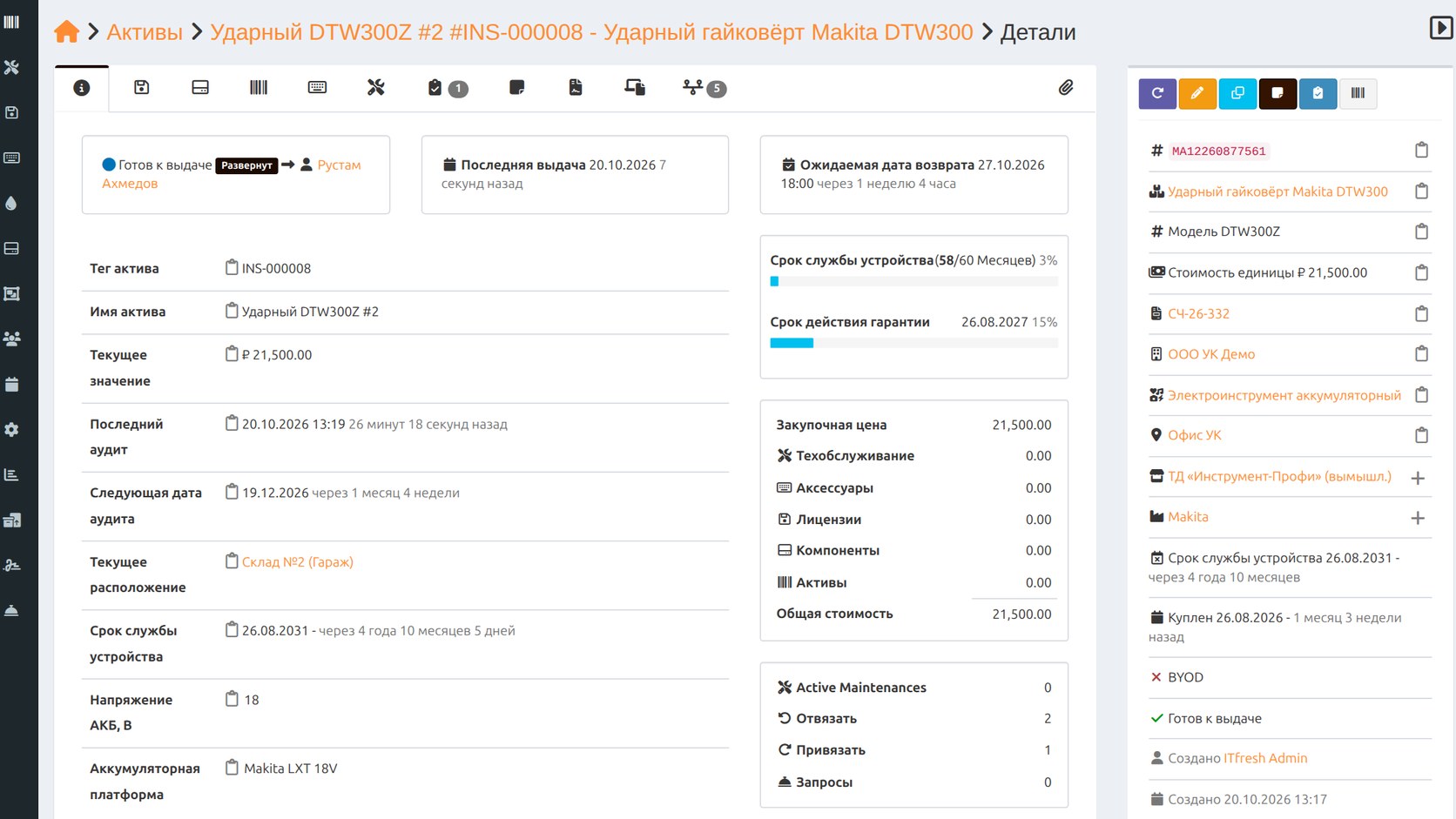Open assets via sidebar barcode icon
This screenshot has width=1456, height=819.
pos(11,22)
